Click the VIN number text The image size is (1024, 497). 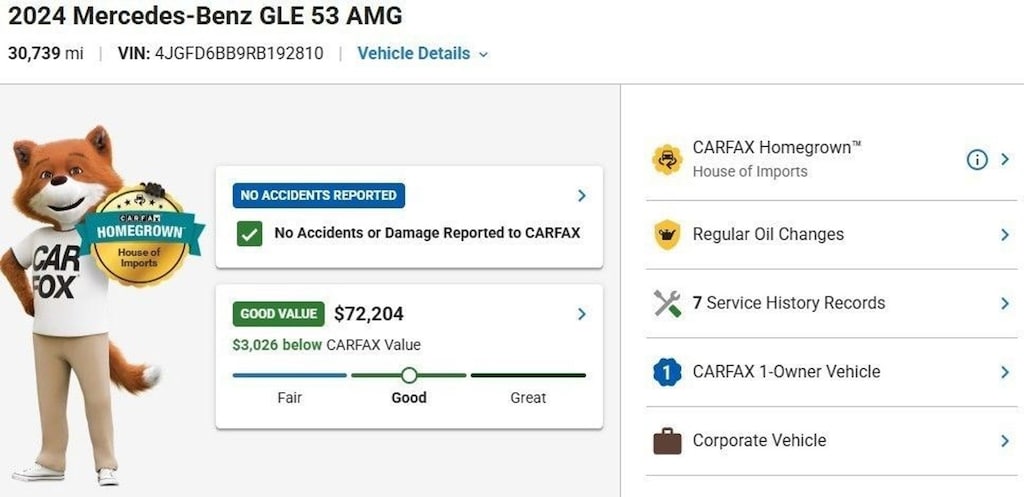239,54
